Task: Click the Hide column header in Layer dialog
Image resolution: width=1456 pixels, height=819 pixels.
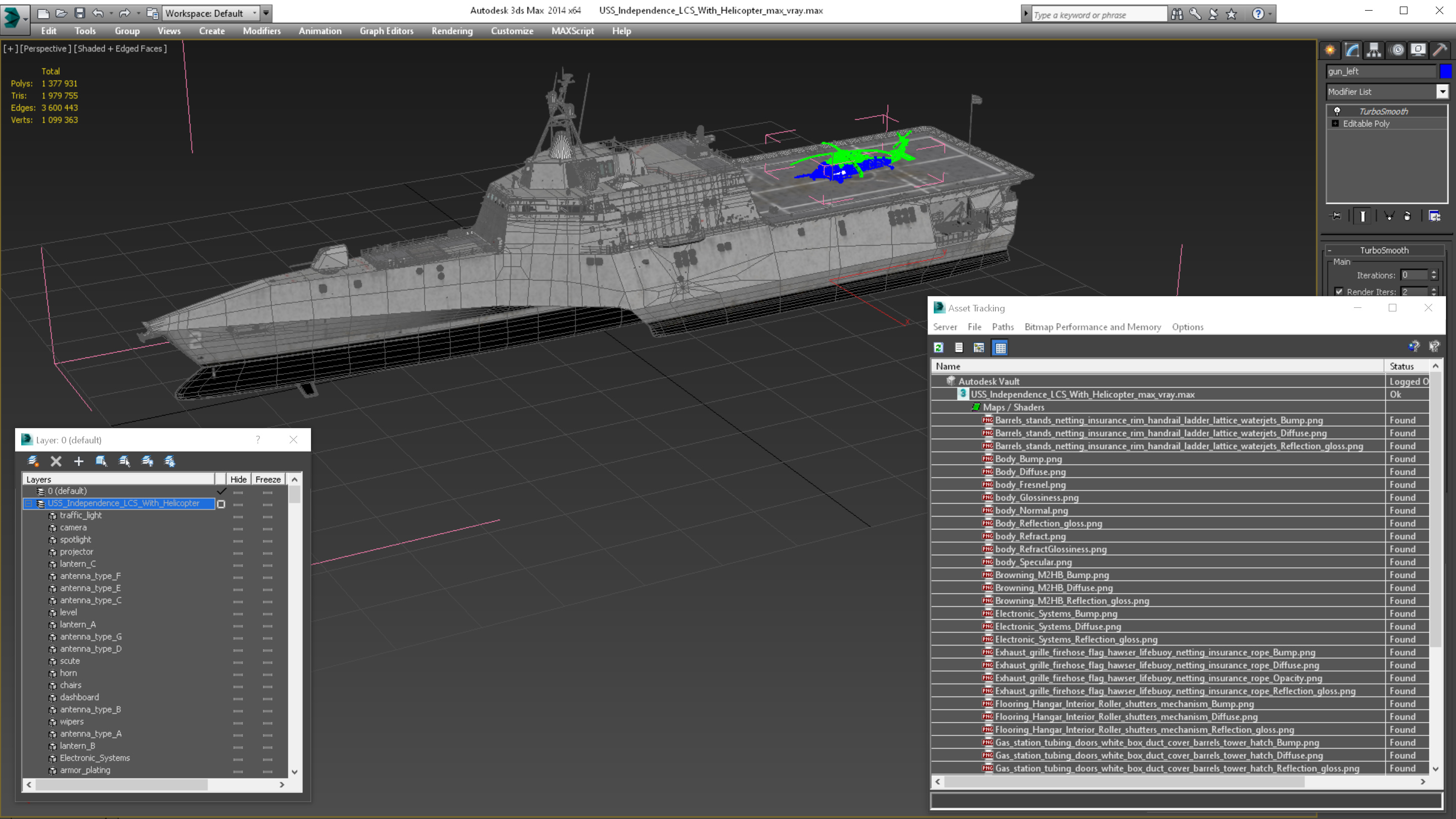Action: [x=239, y=479]
